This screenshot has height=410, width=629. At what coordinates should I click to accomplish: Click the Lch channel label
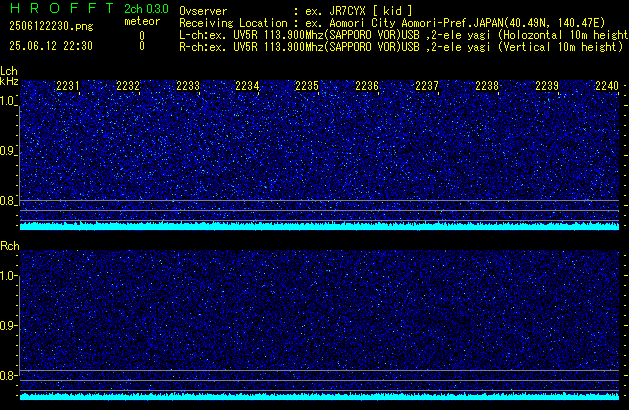[9, 71]
